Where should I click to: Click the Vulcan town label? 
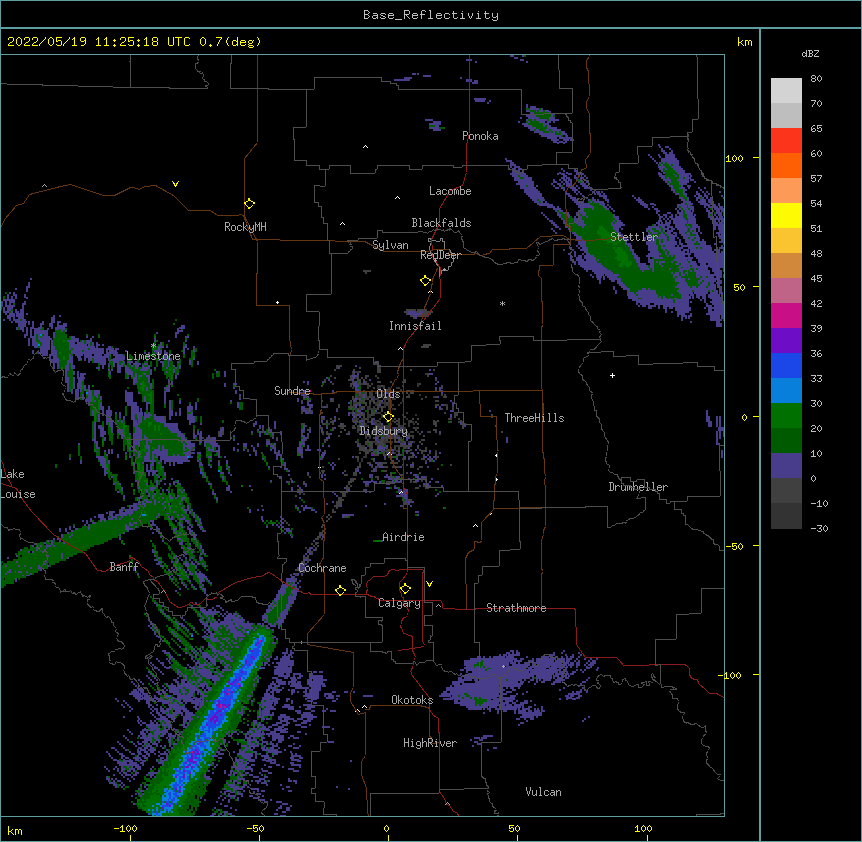point(543,792)
